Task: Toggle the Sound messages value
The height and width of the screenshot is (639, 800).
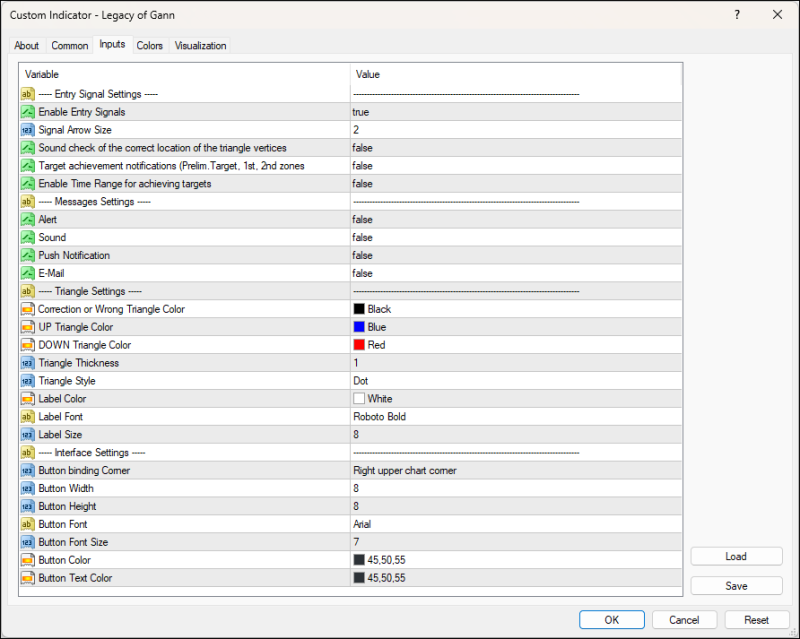Action: 362,238
